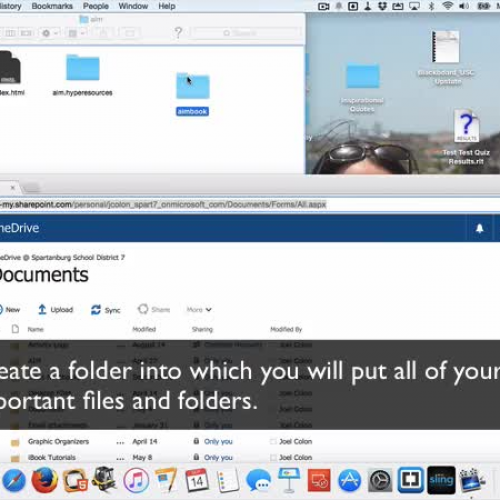This screenshot has height=500, width=500.
Task: Open the Bookmarks menu
Action: pyautogui.click(x=52, y=6)
